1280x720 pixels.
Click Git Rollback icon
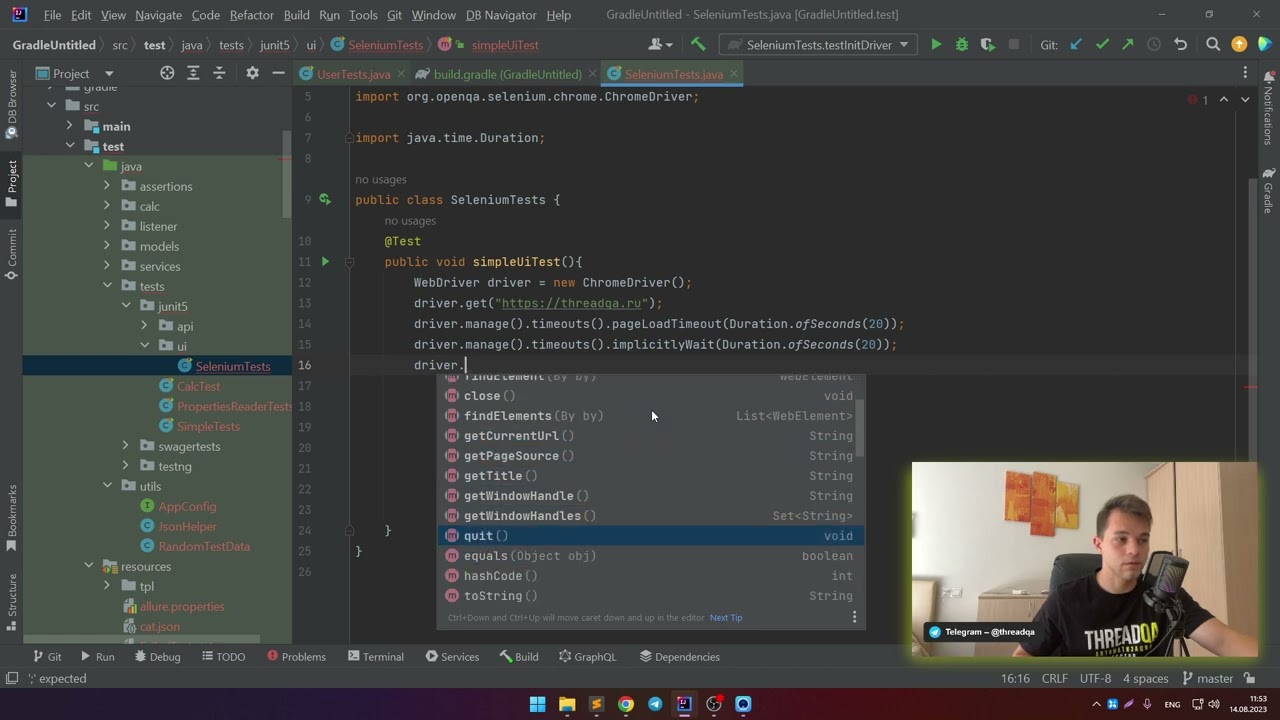click(1180, 45)
